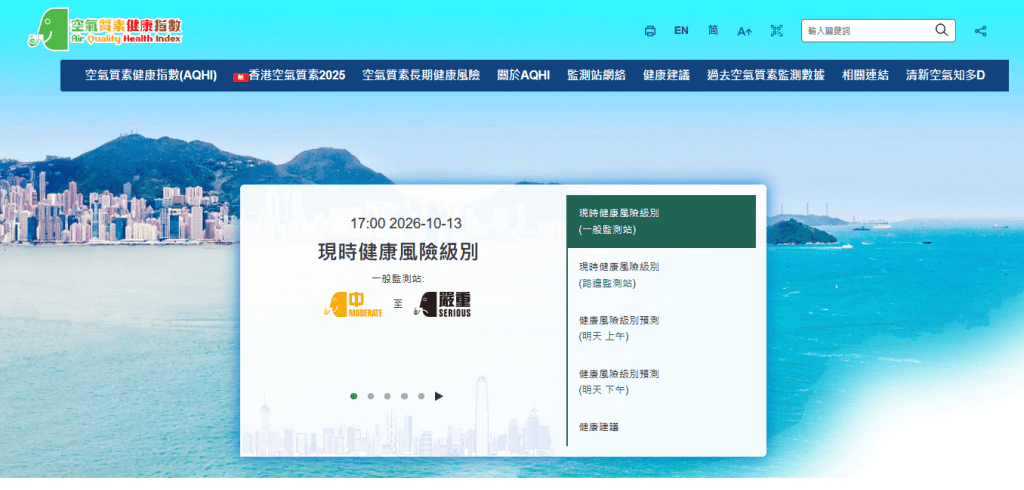Open 關於AQHI menu item
This screenshot has height=490, width=1024.
[x=524, y=75]
